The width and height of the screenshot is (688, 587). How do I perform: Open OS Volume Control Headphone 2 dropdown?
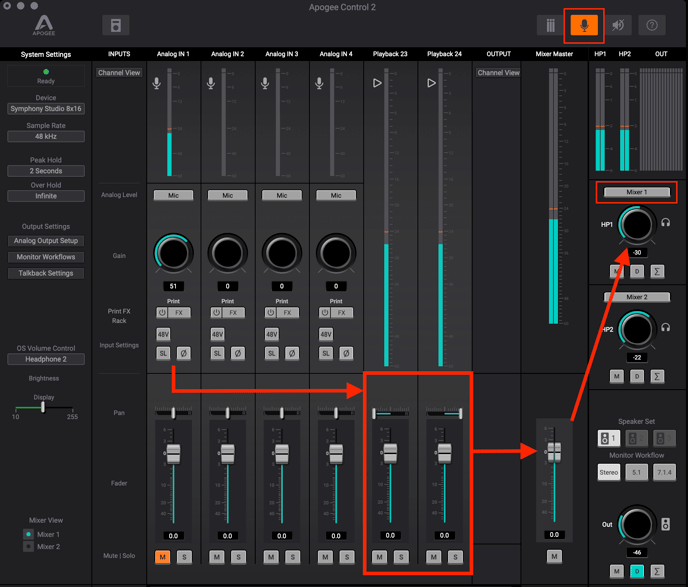(x=46, y=359)
